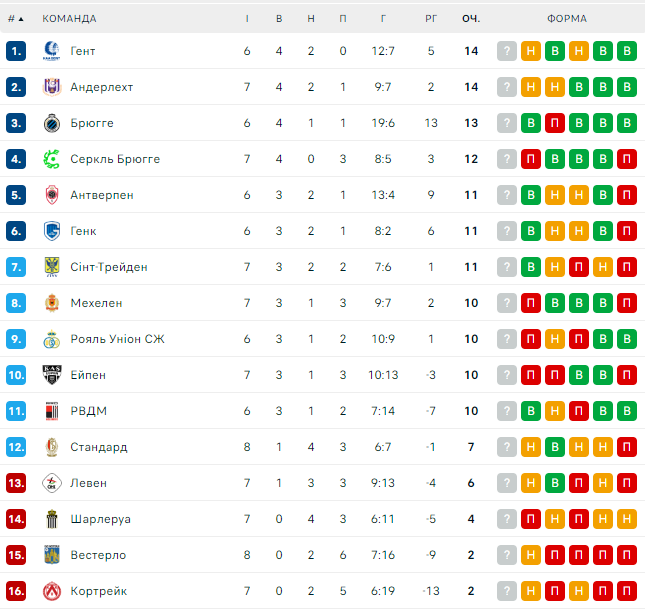Sort table by ОЧ. points column
Image resolution: width=645 pixels, height=610 pixels.
[x=470, y=18]
